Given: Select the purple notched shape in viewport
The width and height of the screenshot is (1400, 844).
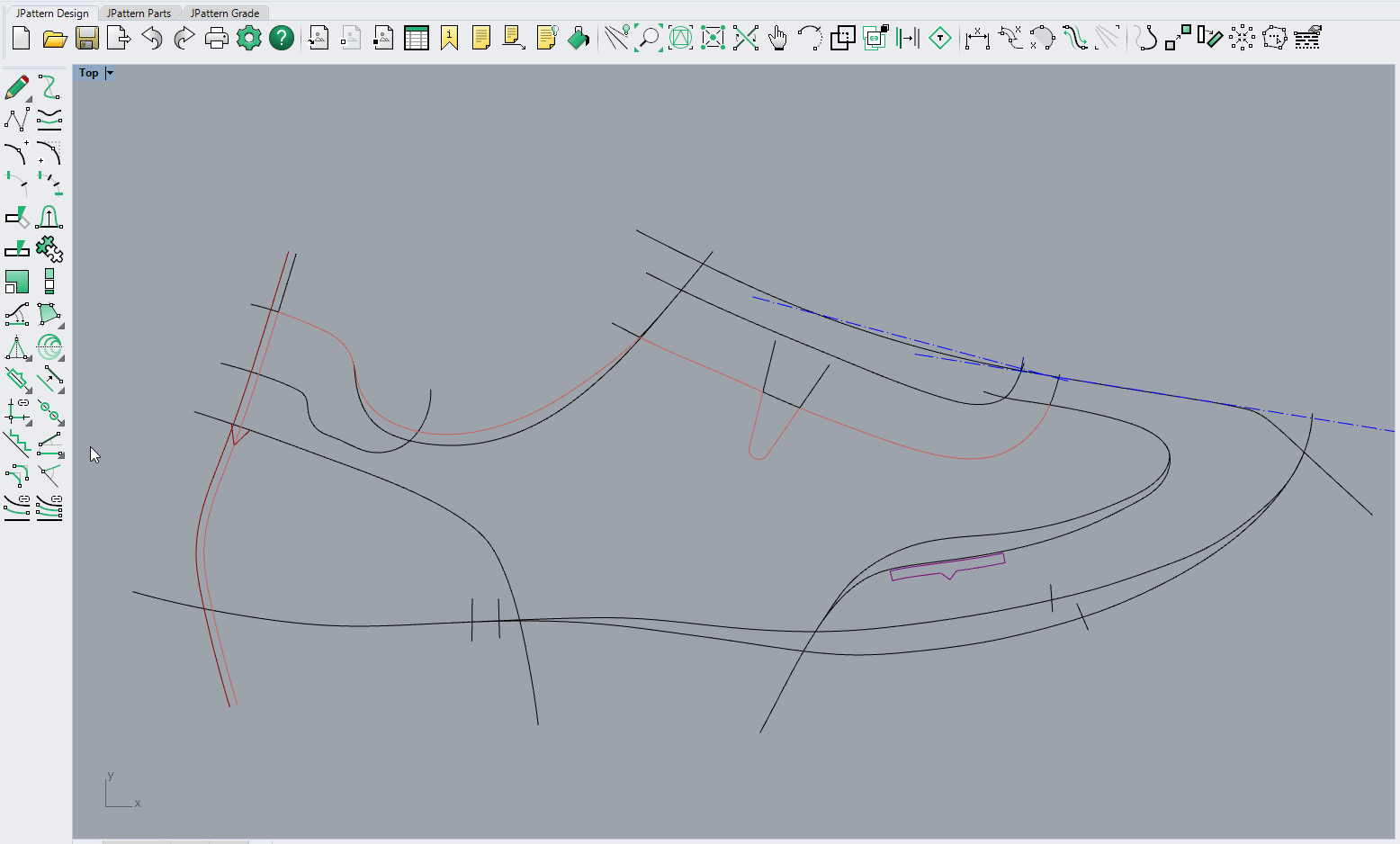Looking at the screenshot, I should click(947, 564).
